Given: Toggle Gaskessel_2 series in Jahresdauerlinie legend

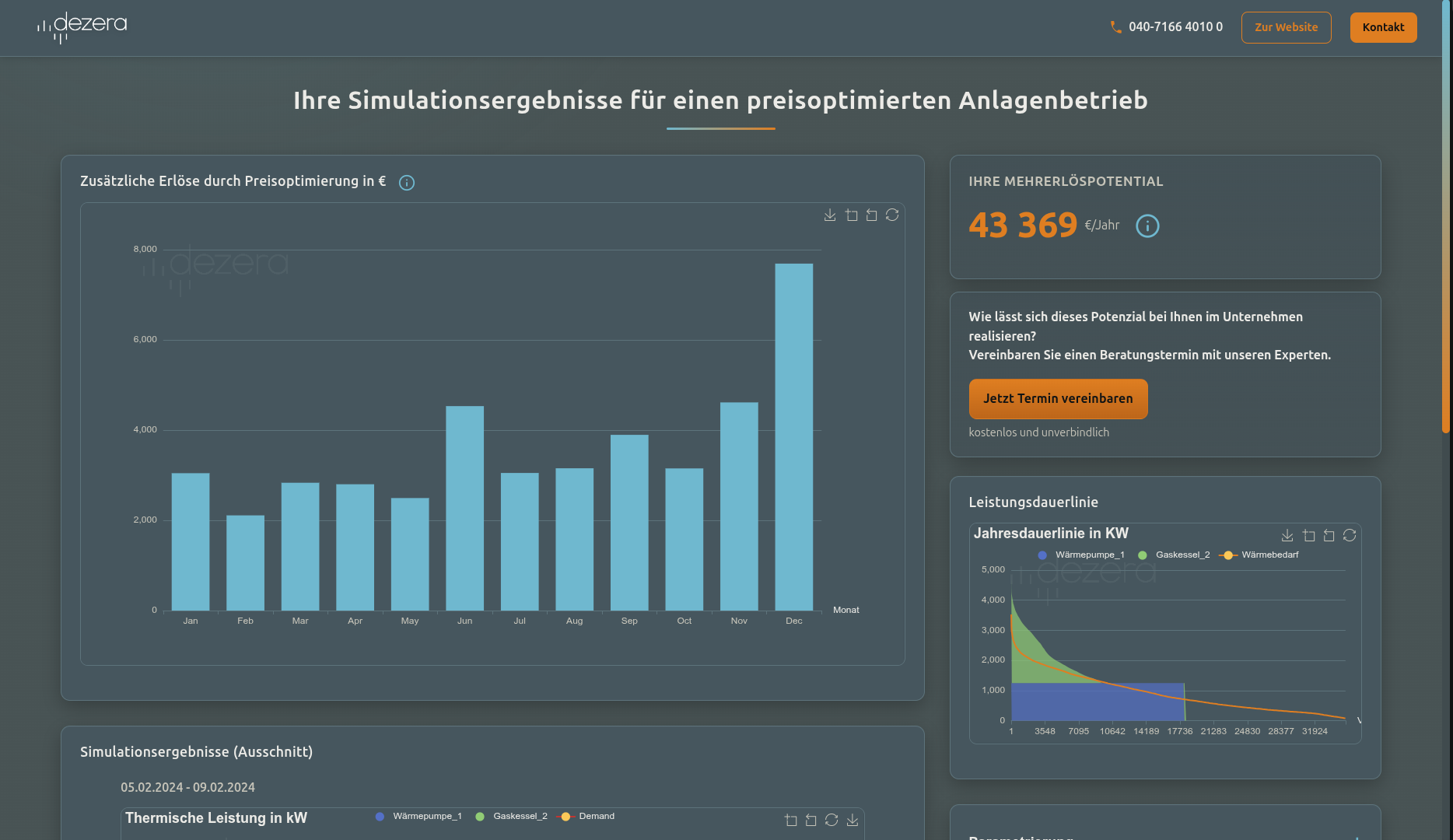Looking at the screenshot, I should tap(1174, 555).
